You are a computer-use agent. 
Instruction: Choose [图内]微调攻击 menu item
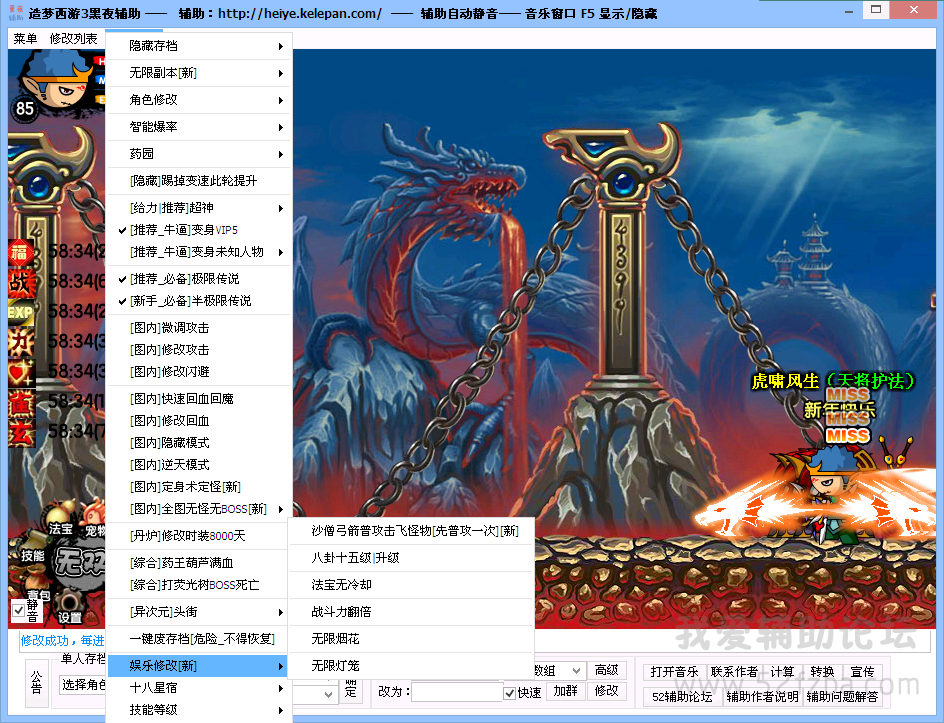point(199,328)
